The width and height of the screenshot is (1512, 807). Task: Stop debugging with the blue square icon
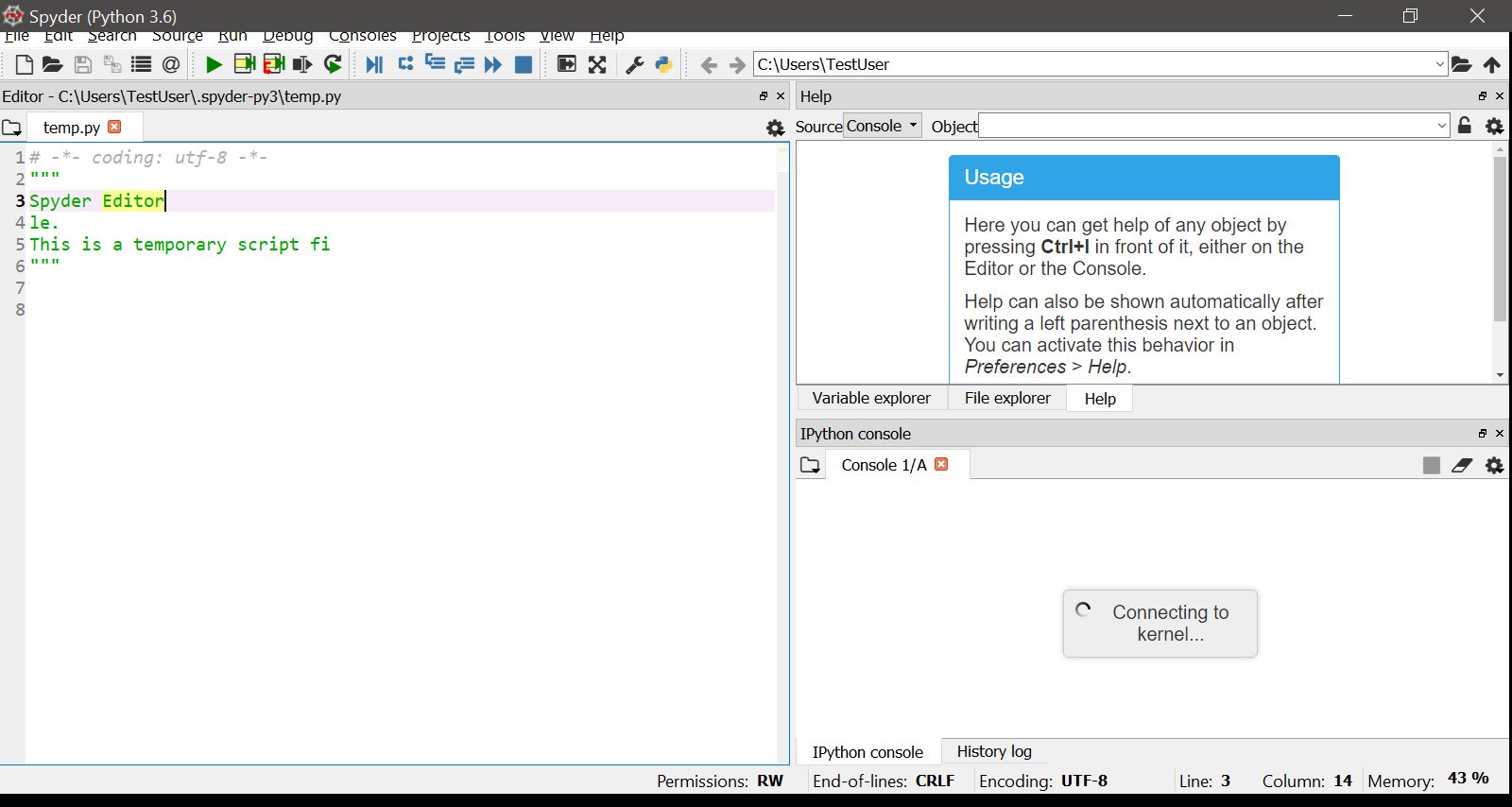(523, 64)
